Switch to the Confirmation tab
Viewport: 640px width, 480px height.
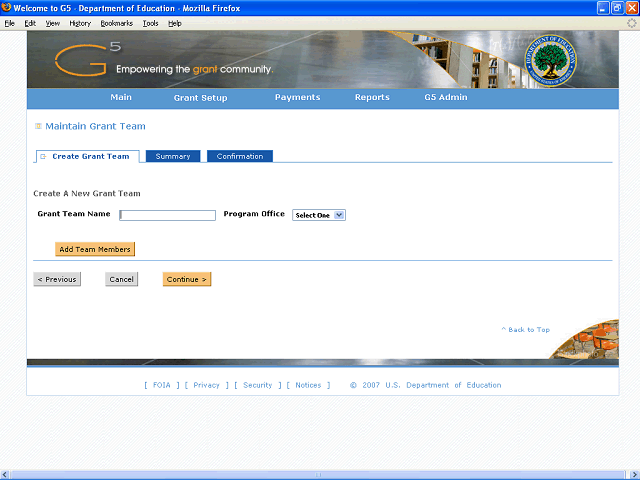240,156
